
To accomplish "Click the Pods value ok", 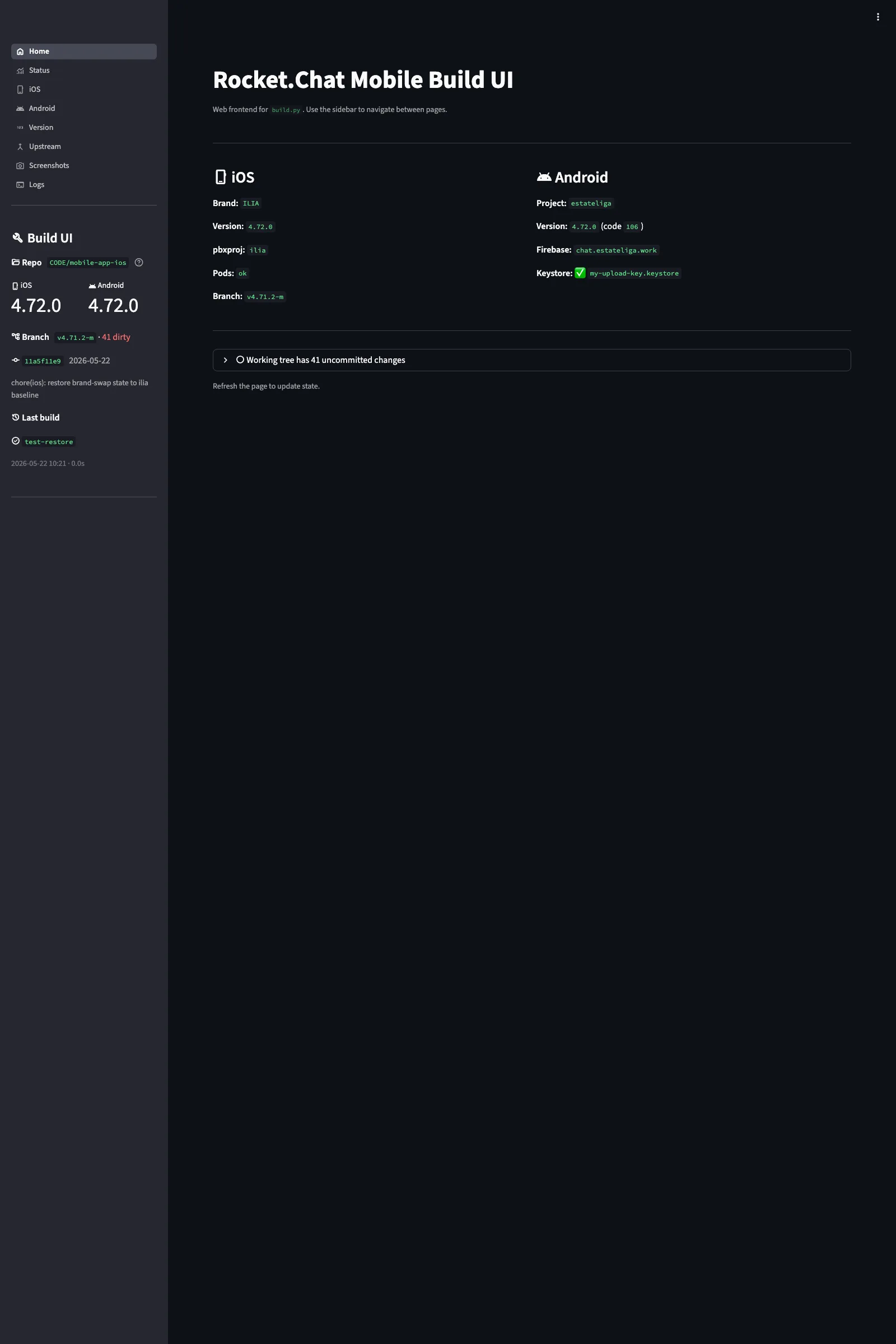I will tap(242, 274).
